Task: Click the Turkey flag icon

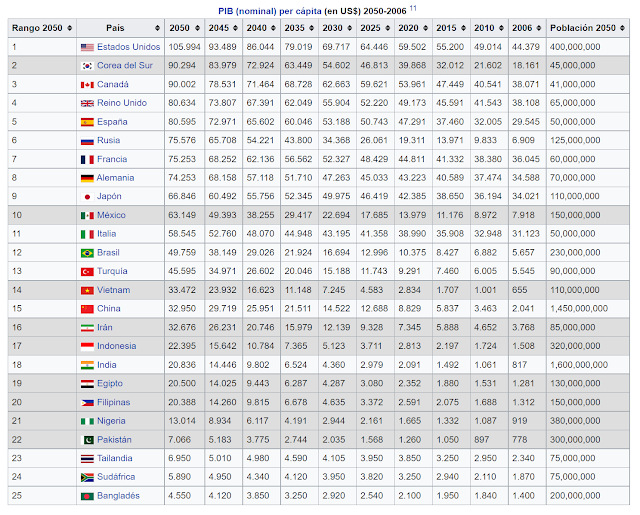Action: pos(87,272)
